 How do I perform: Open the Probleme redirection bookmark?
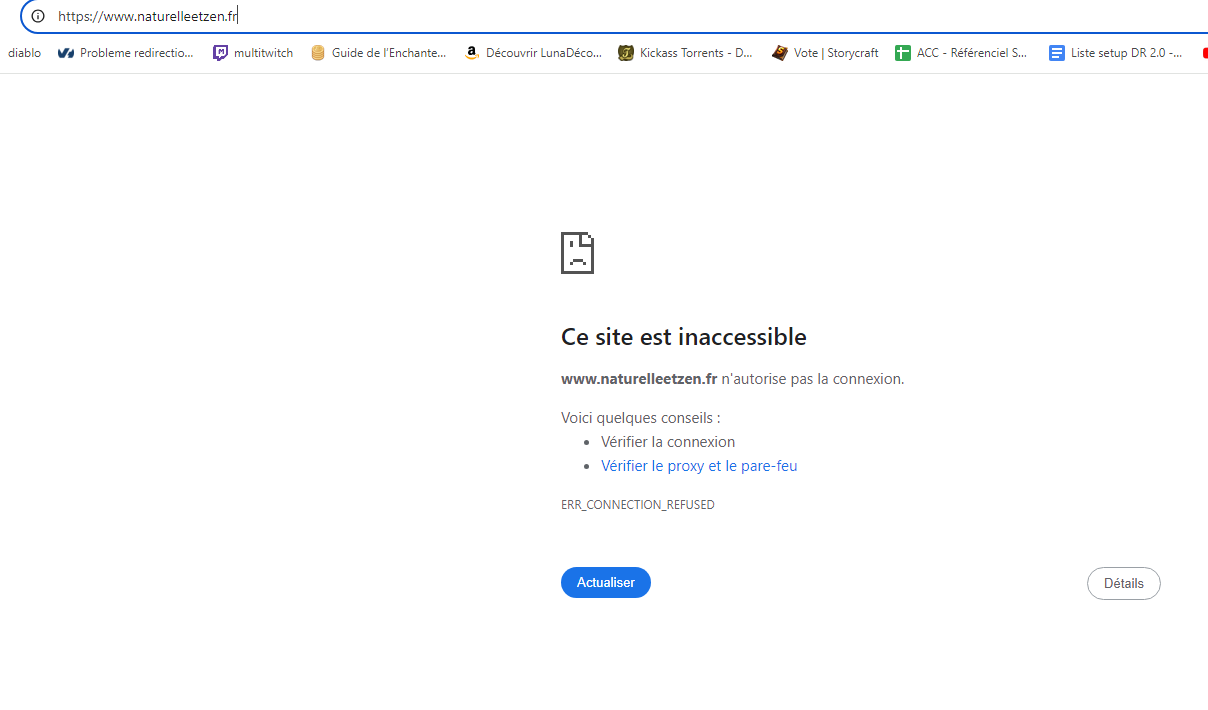pyautogui.click(x=126, y=53)
